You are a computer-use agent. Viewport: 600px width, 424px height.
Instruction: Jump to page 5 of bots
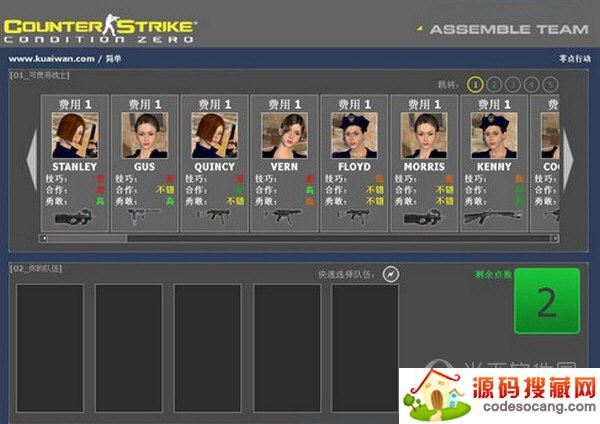(x=550, y=85)
